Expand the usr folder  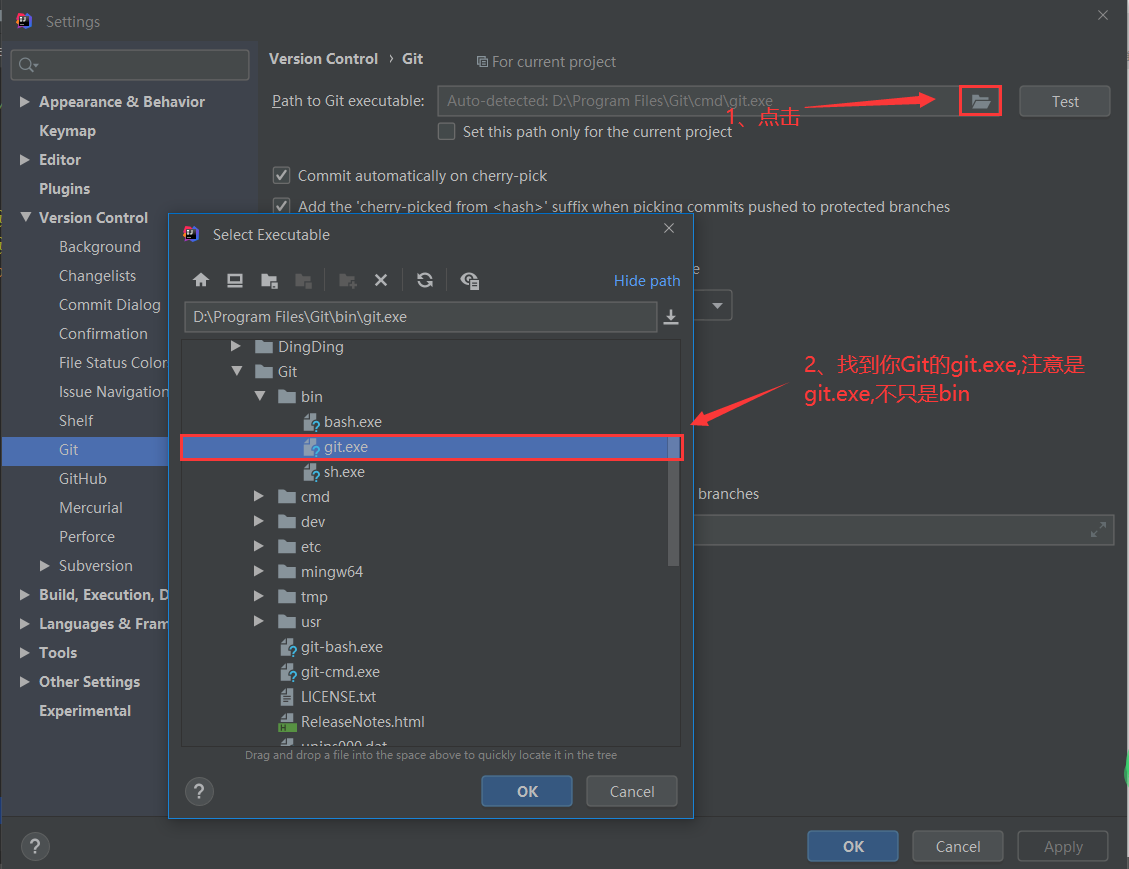pyautogui.click(x=258, y=621)
